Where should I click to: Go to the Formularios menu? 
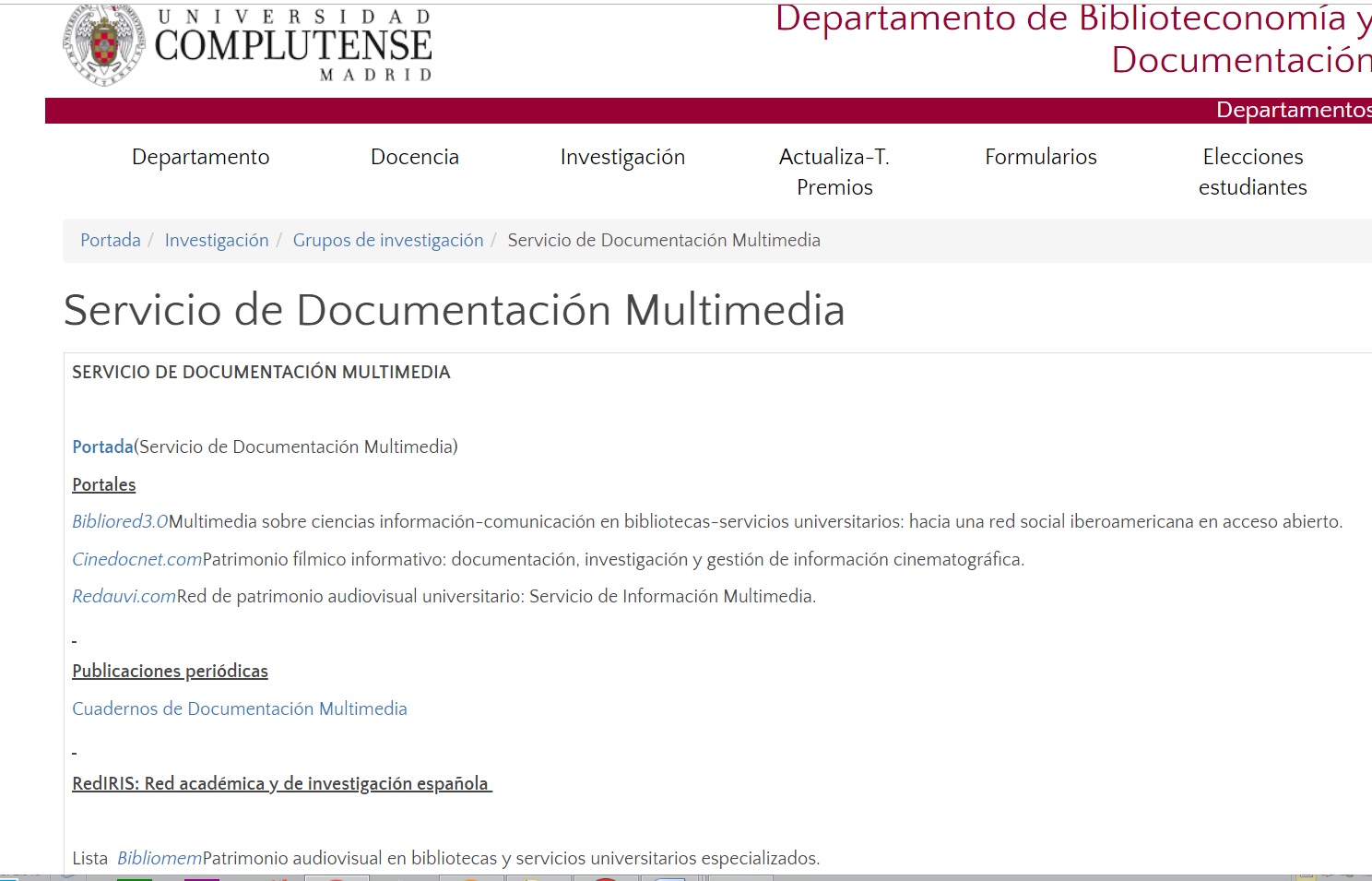(x=1041, y=157)
